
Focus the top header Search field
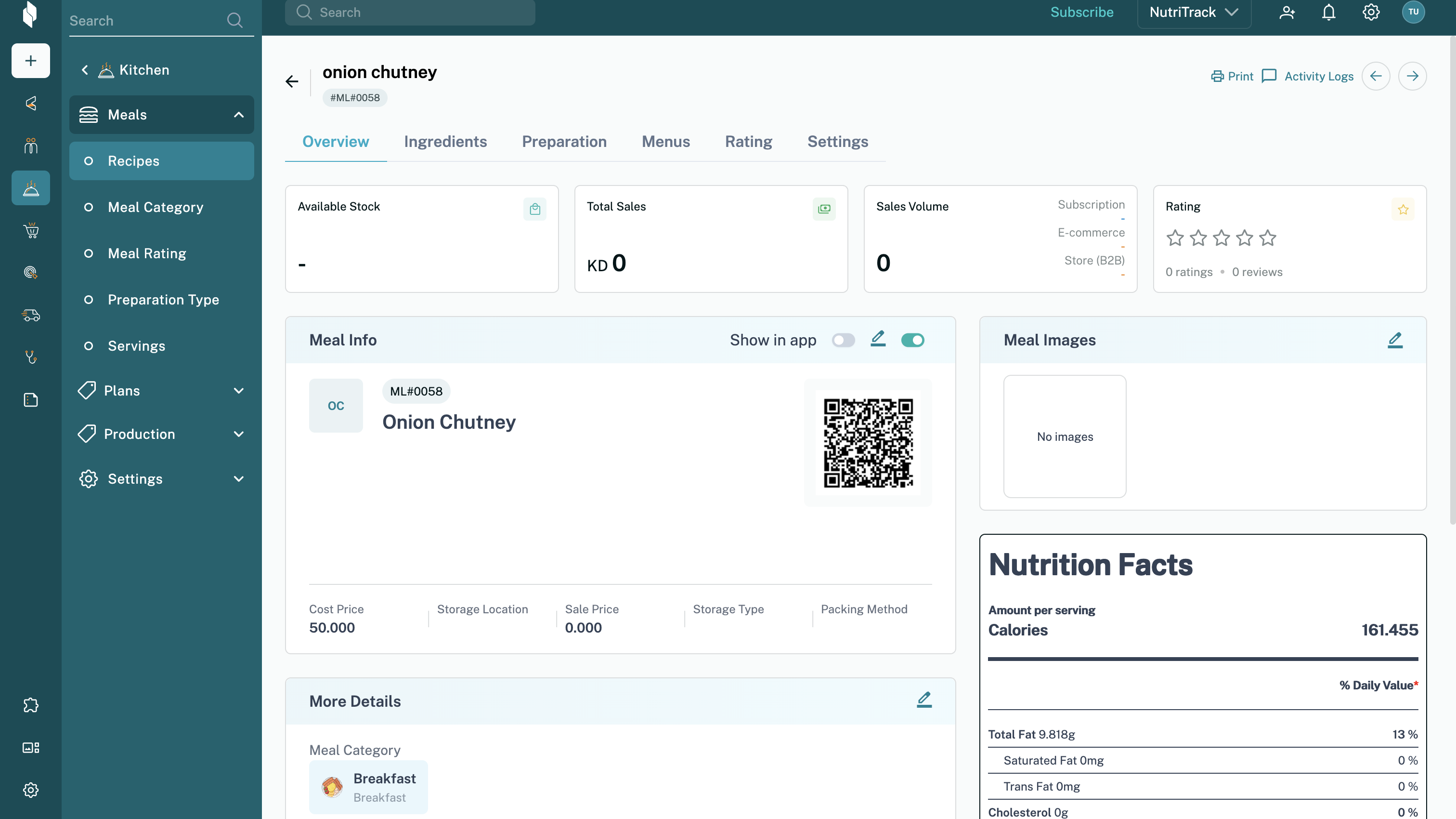pyautogui.click(x=410, y=13)
